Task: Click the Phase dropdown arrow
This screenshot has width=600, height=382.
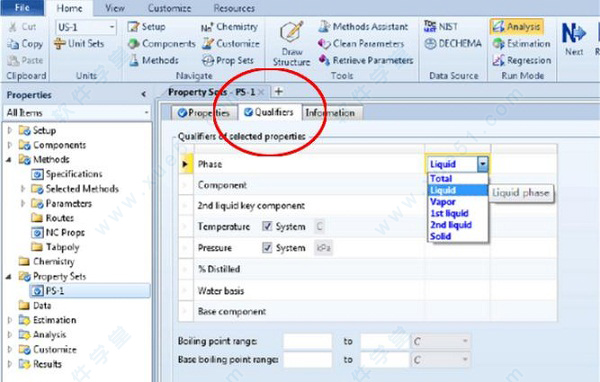Action: pyautogui.click(x=483, y=164)
